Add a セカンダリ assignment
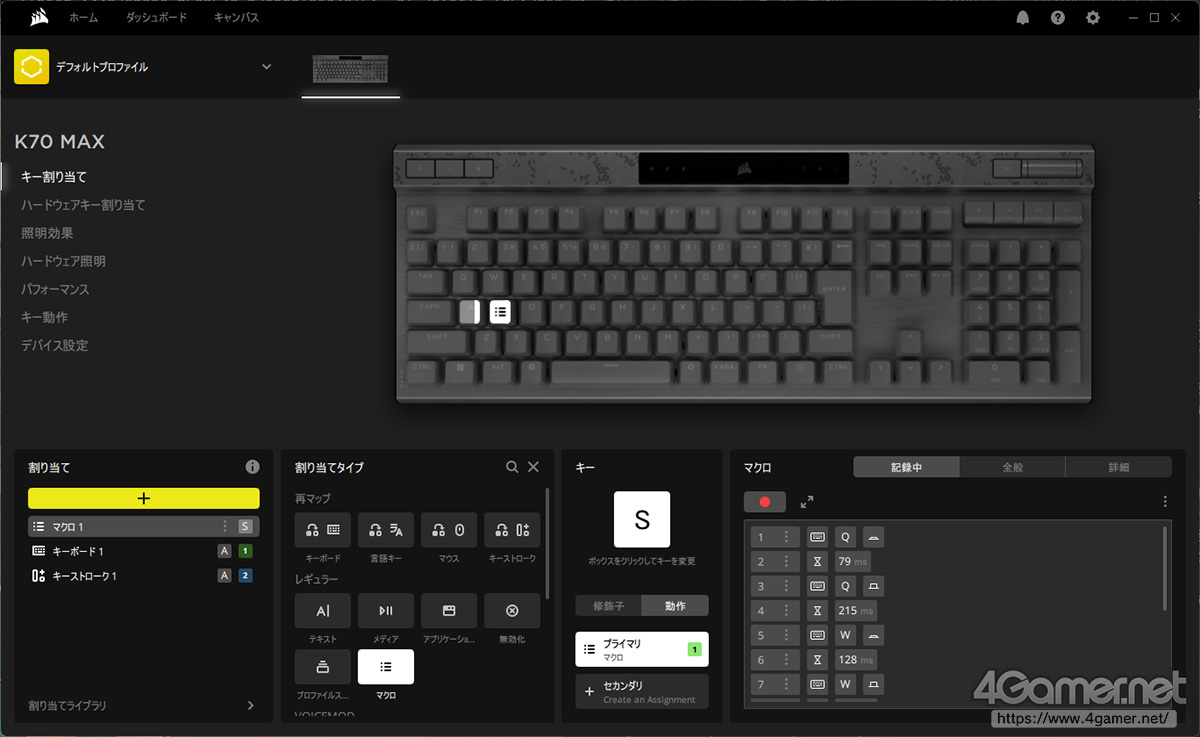The width and height of the screenshot is (1200, 737). point(642,691)
